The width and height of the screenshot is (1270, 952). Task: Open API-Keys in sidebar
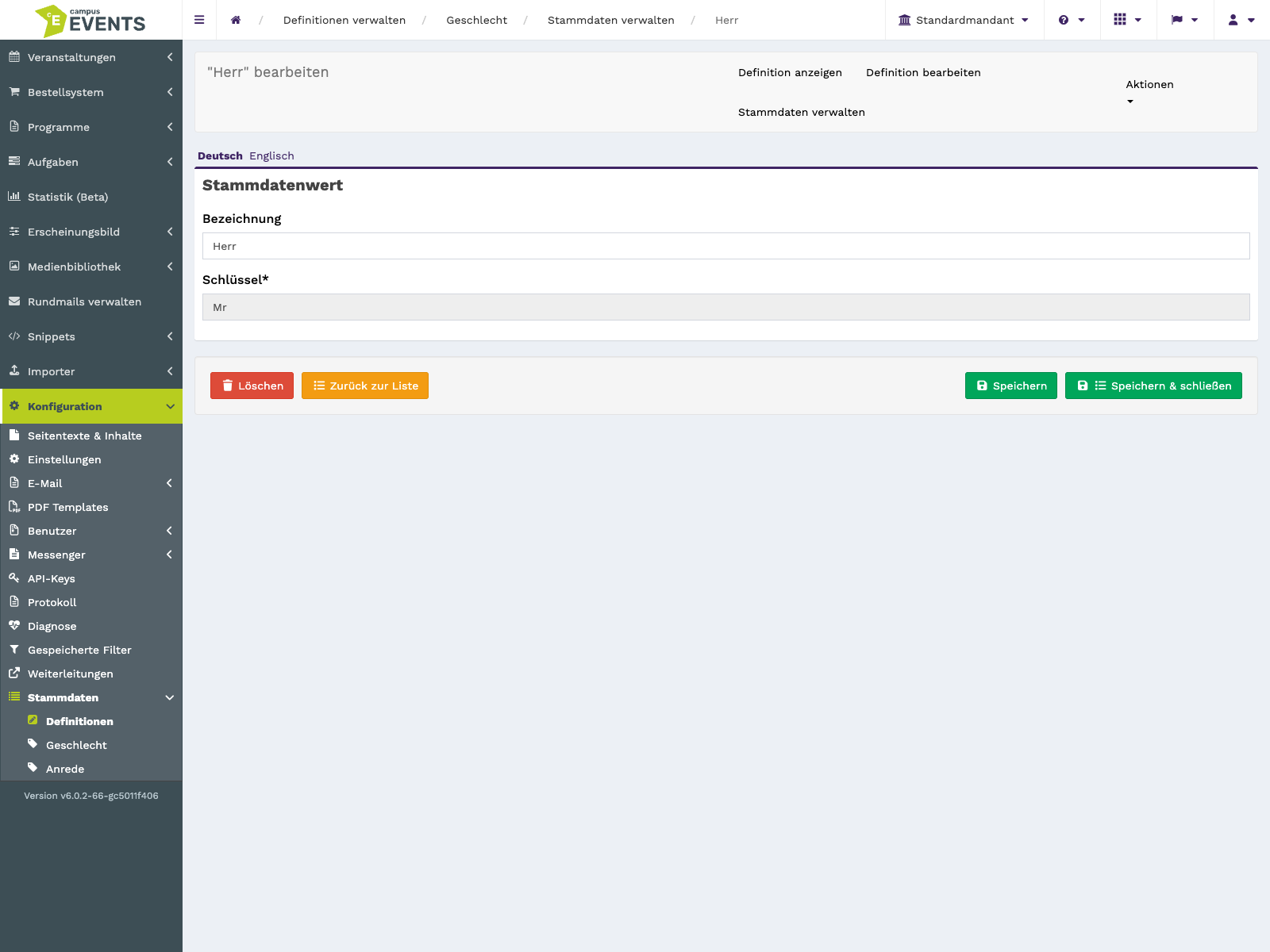(91, 578)
